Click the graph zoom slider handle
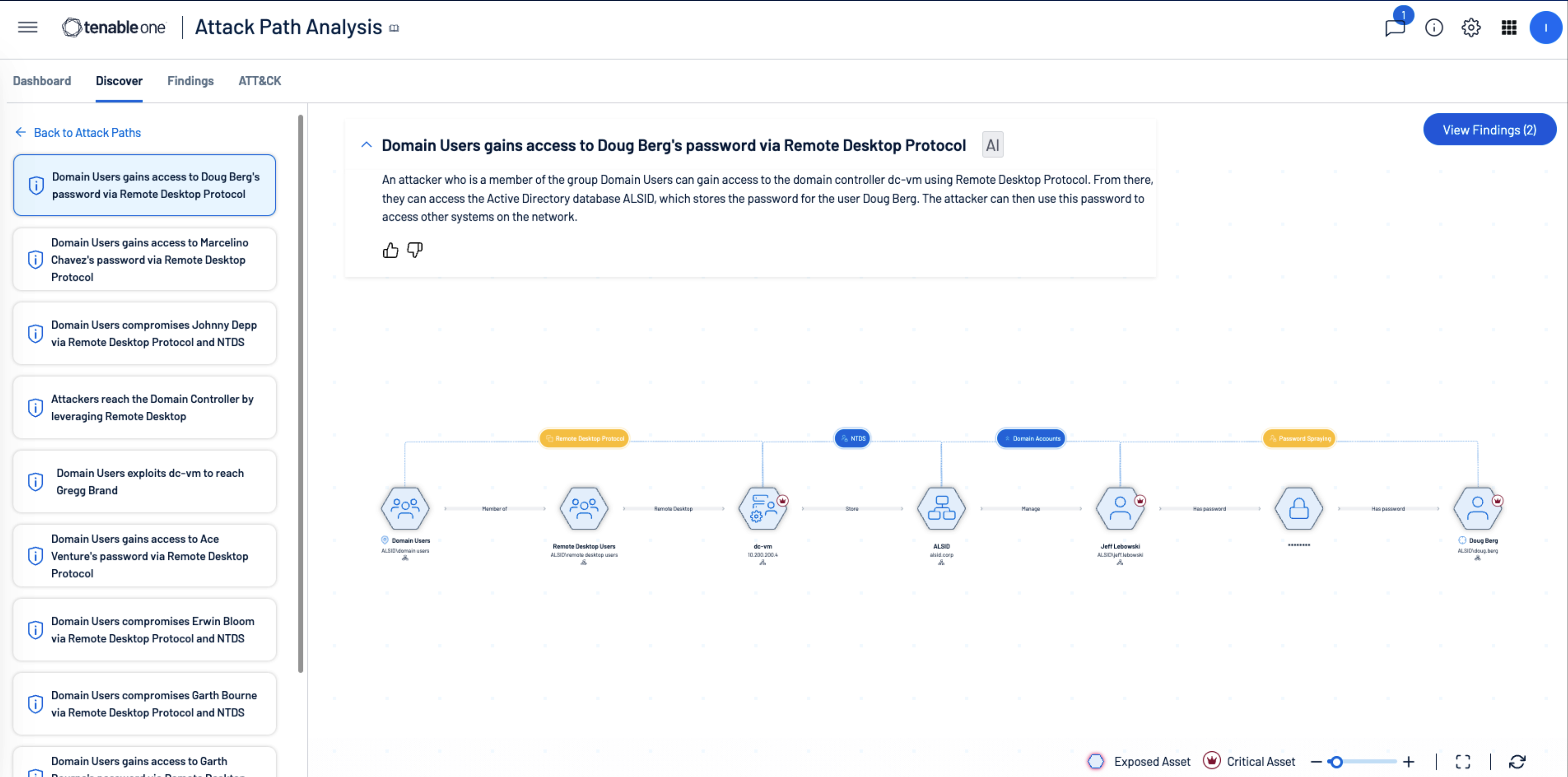This screenshot has height=777, width=1568. tap(1336, 762)
